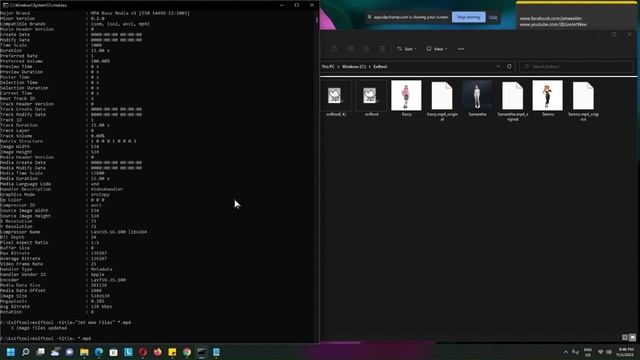Click Stop sharing button
Screen dimensions: 640x360
tap(469, 17)
